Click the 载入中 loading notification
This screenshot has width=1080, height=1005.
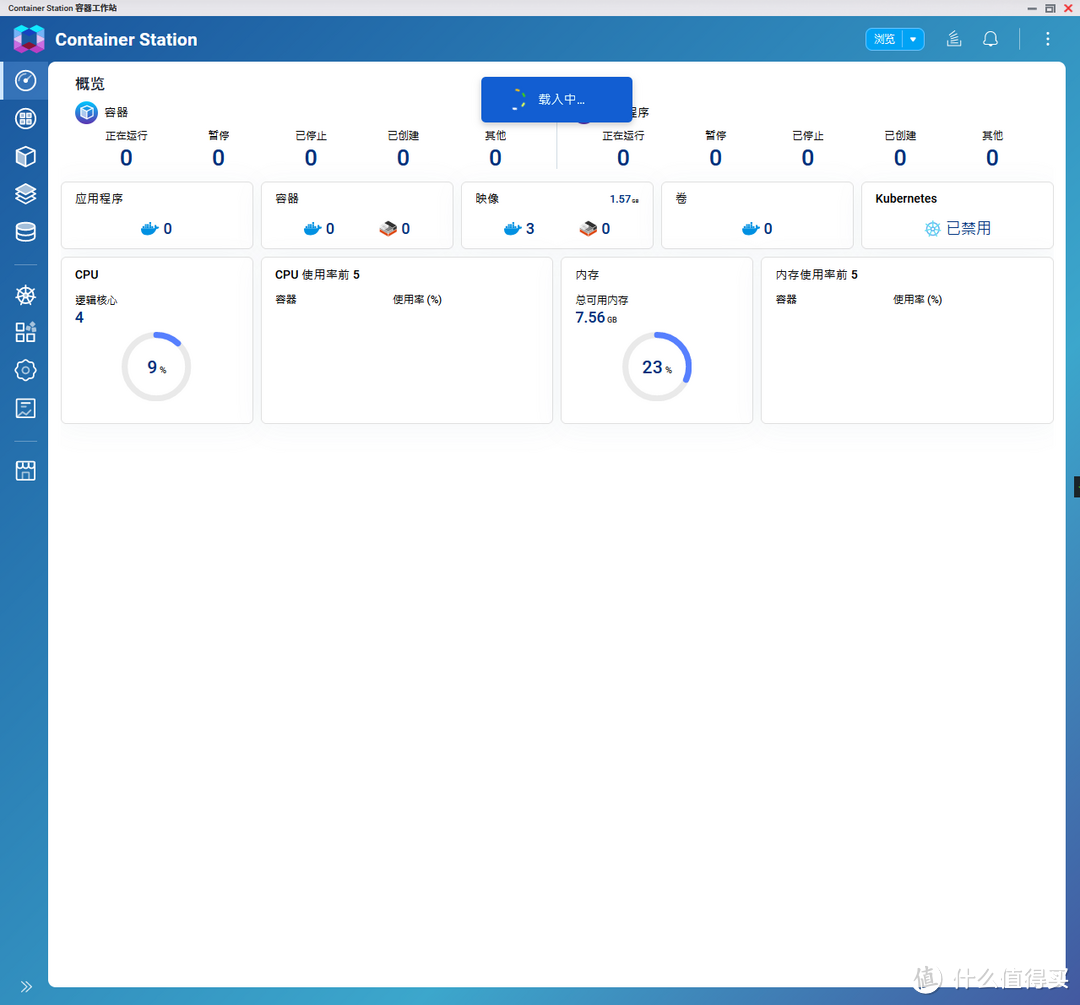tap(557, 100)
